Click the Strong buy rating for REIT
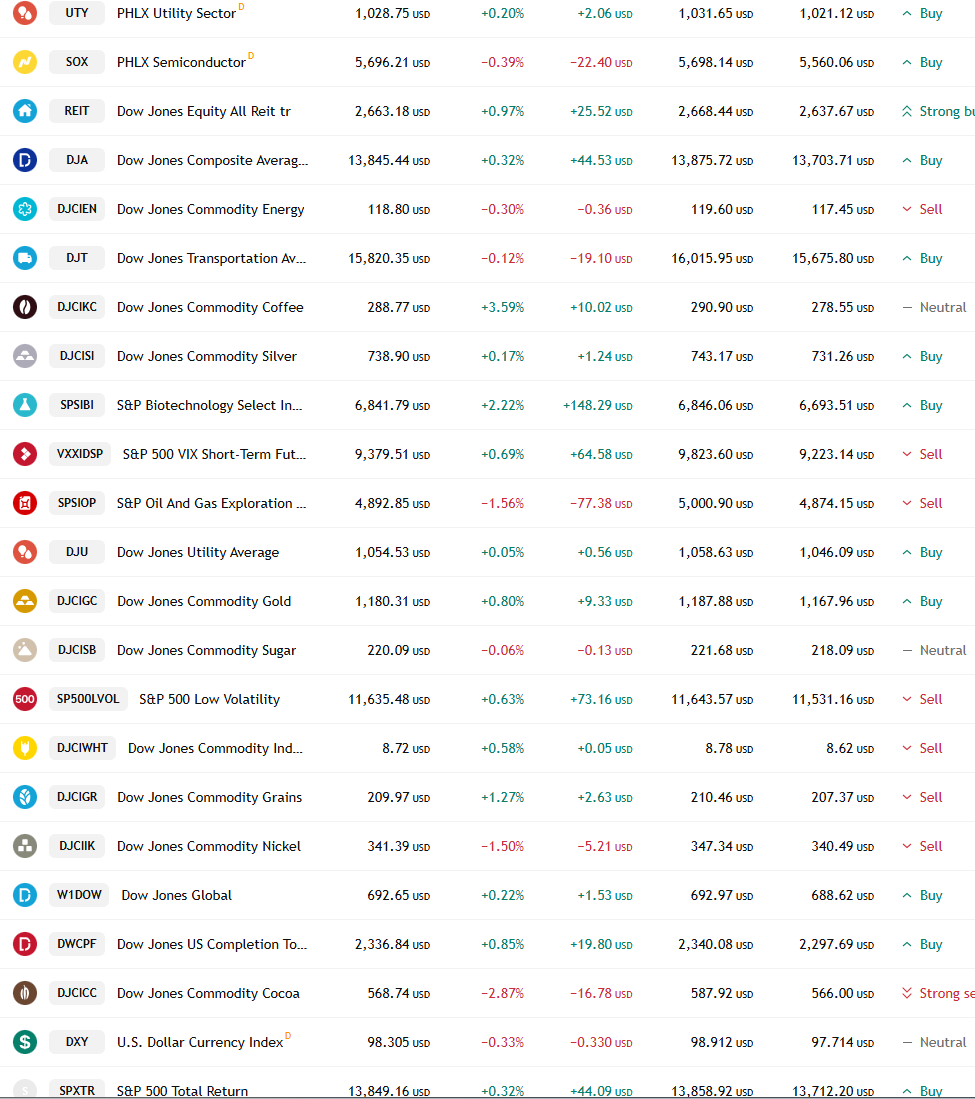This screenshot has width=975, height=1099. click(x=938, y=111)
